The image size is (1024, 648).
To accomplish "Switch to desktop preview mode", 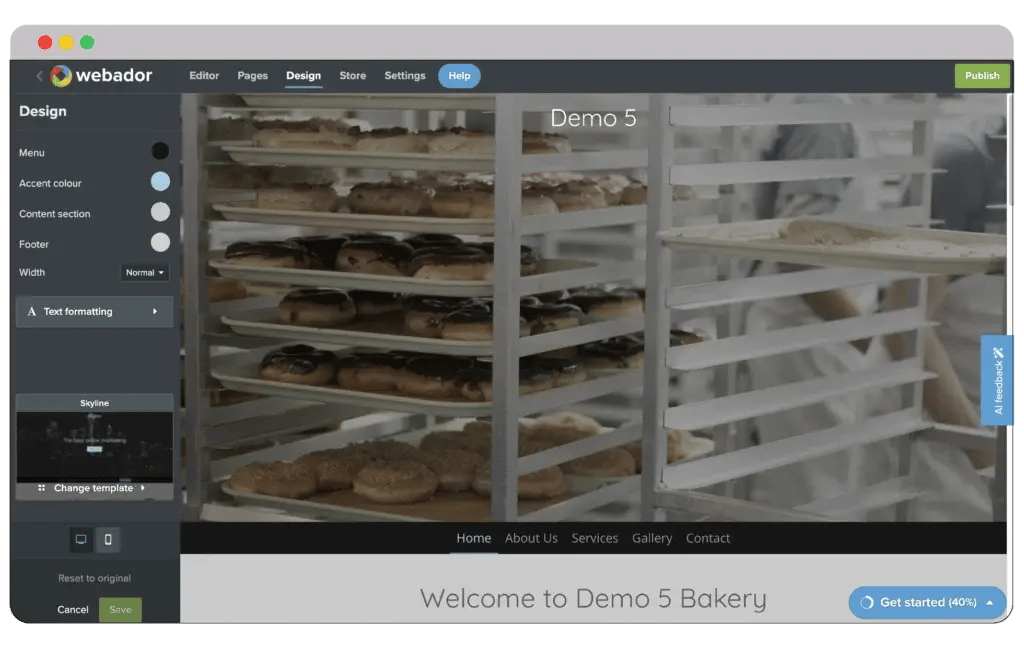I will (81, 539).
